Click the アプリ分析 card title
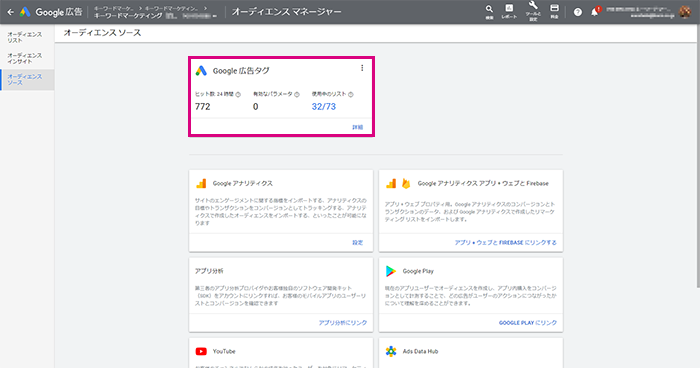This screenshot has height=368, width=700. coord(209,271)
